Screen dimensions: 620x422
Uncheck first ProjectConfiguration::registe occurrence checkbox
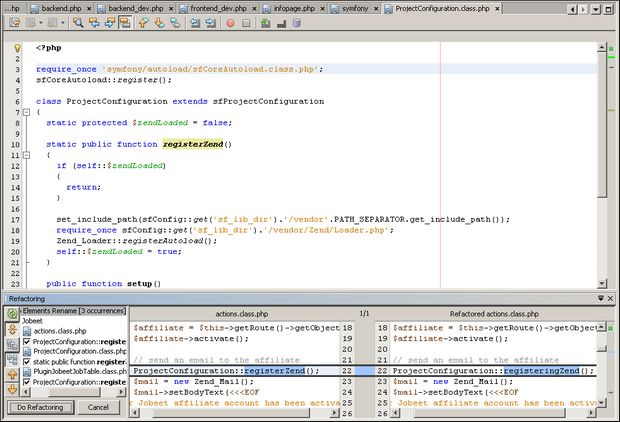pos(26,341)
